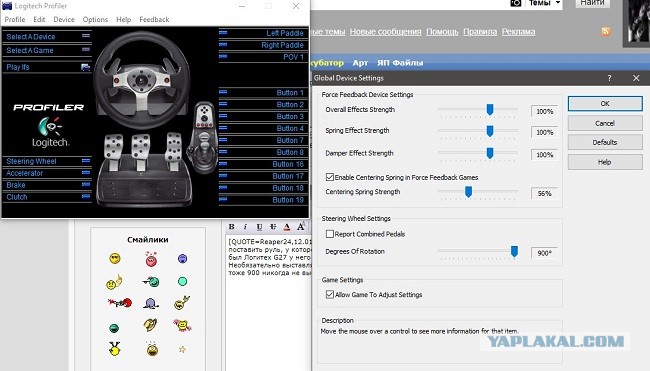
Task: Click the strikethrough formatting icon in forum editor
Action: 273,226
